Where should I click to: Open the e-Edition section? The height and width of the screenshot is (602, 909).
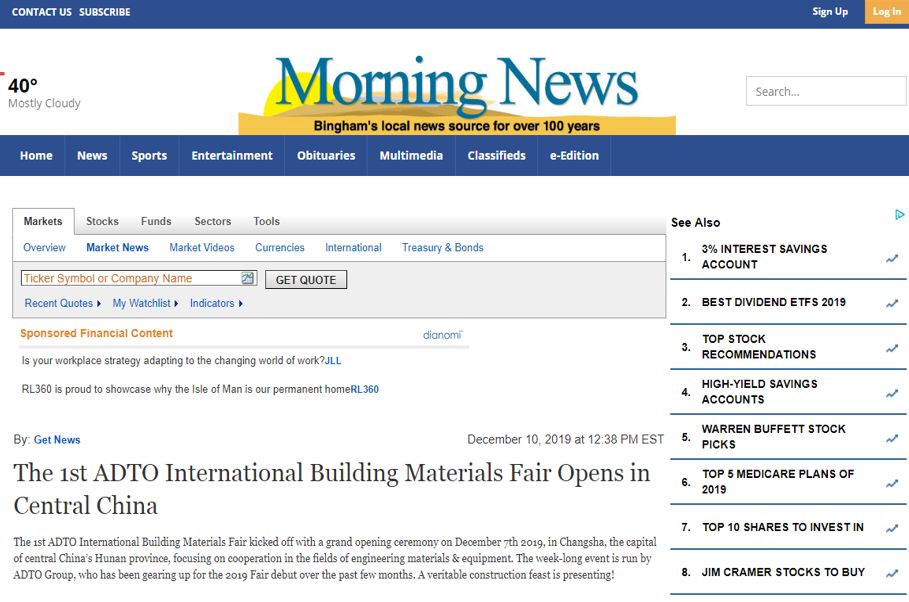point(574,155)
